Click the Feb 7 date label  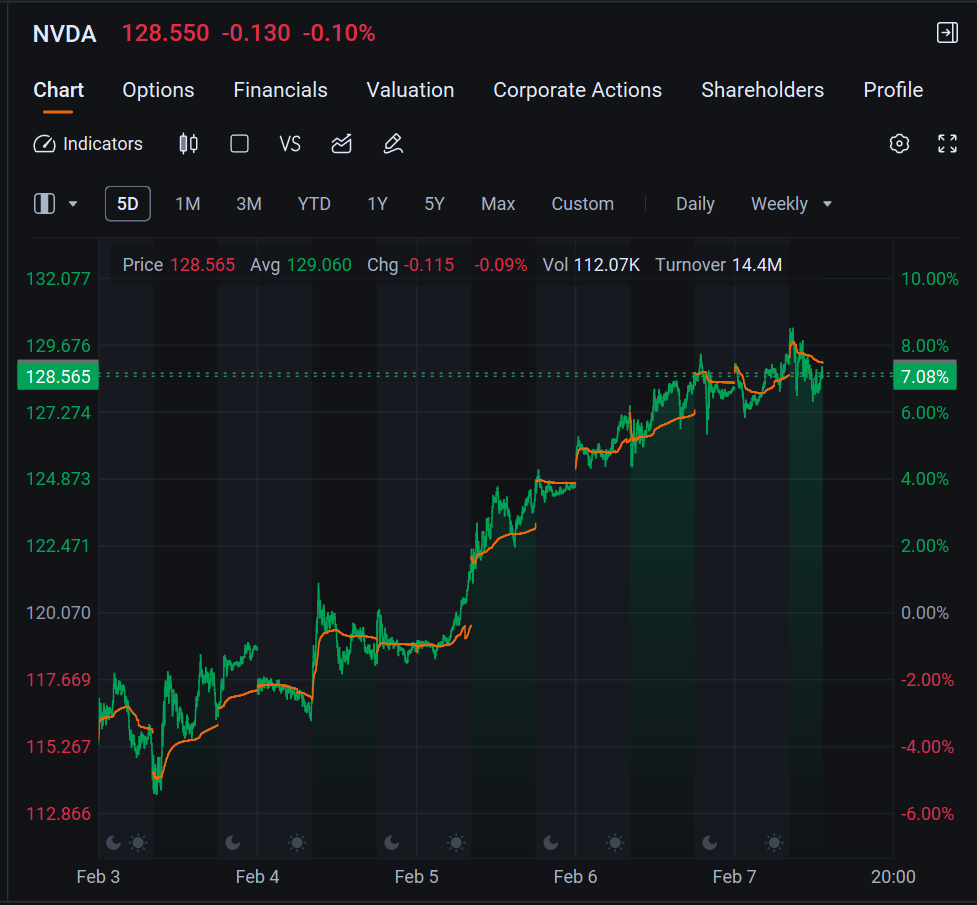click(734, 877)
